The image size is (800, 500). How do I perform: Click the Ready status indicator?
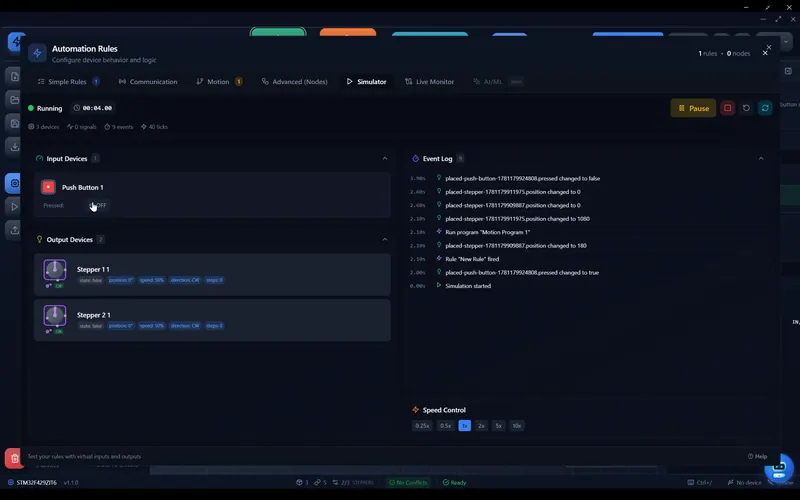[x=455, y=483]
